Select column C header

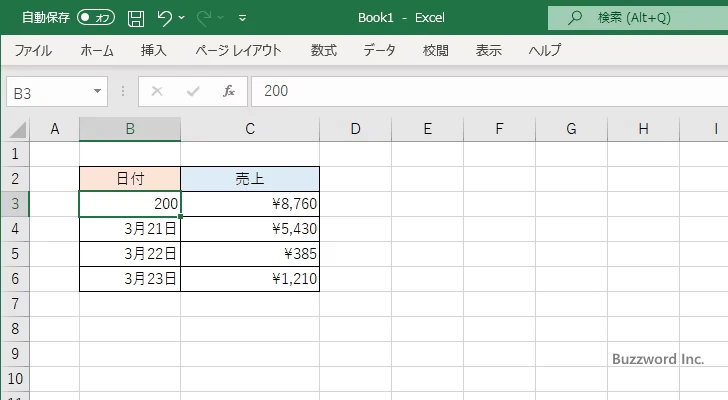[250, 128]
